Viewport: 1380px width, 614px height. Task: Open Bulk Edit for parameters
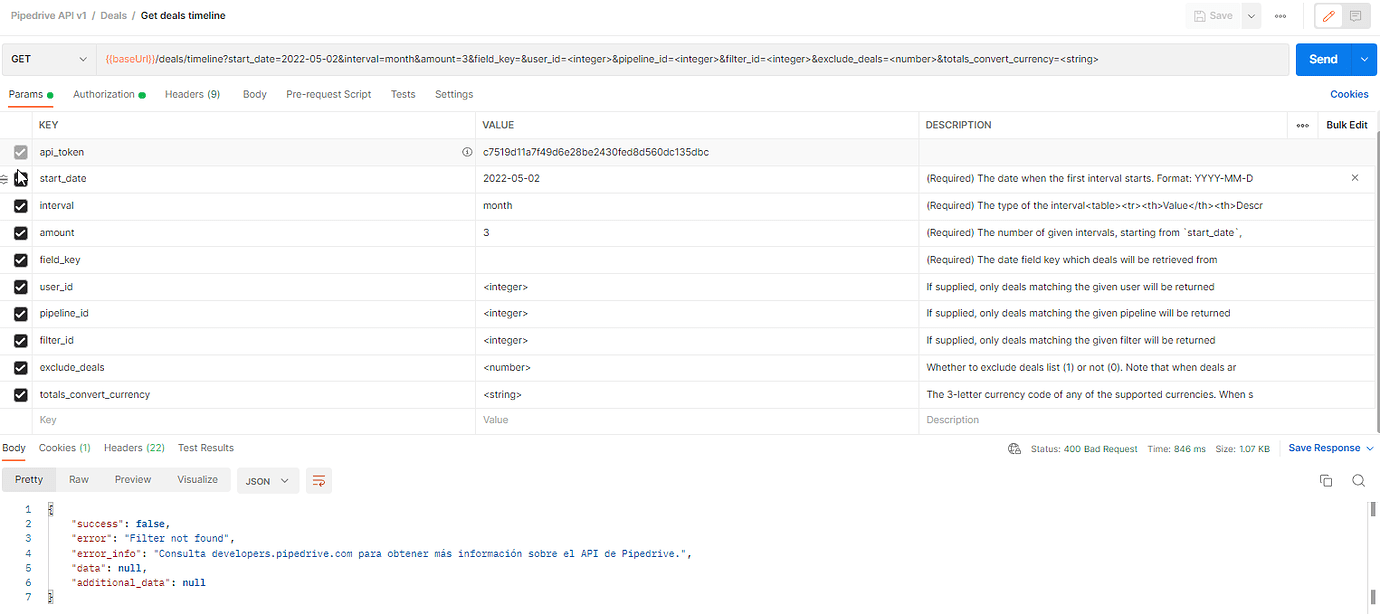click(x=1346, y=124)
